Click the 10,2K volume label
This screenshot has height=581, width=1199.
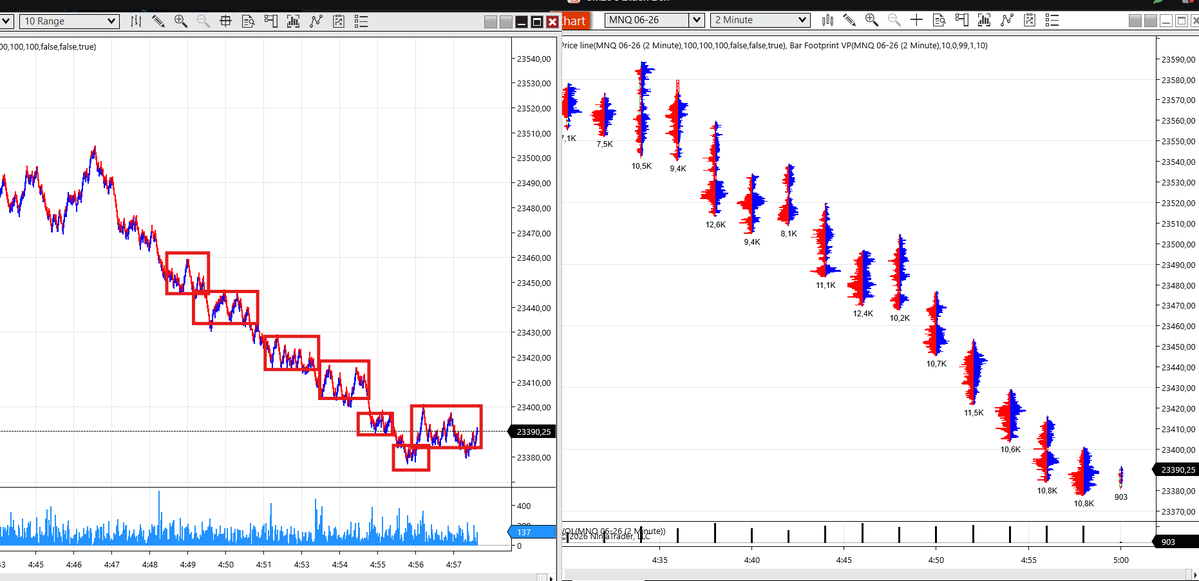[899, 318]
